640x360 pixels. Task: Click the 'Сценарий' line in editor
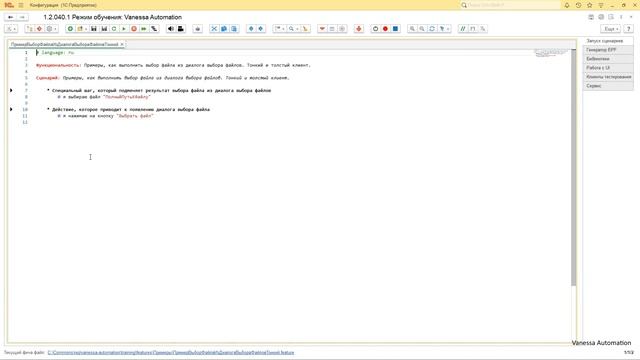point(162,78)
